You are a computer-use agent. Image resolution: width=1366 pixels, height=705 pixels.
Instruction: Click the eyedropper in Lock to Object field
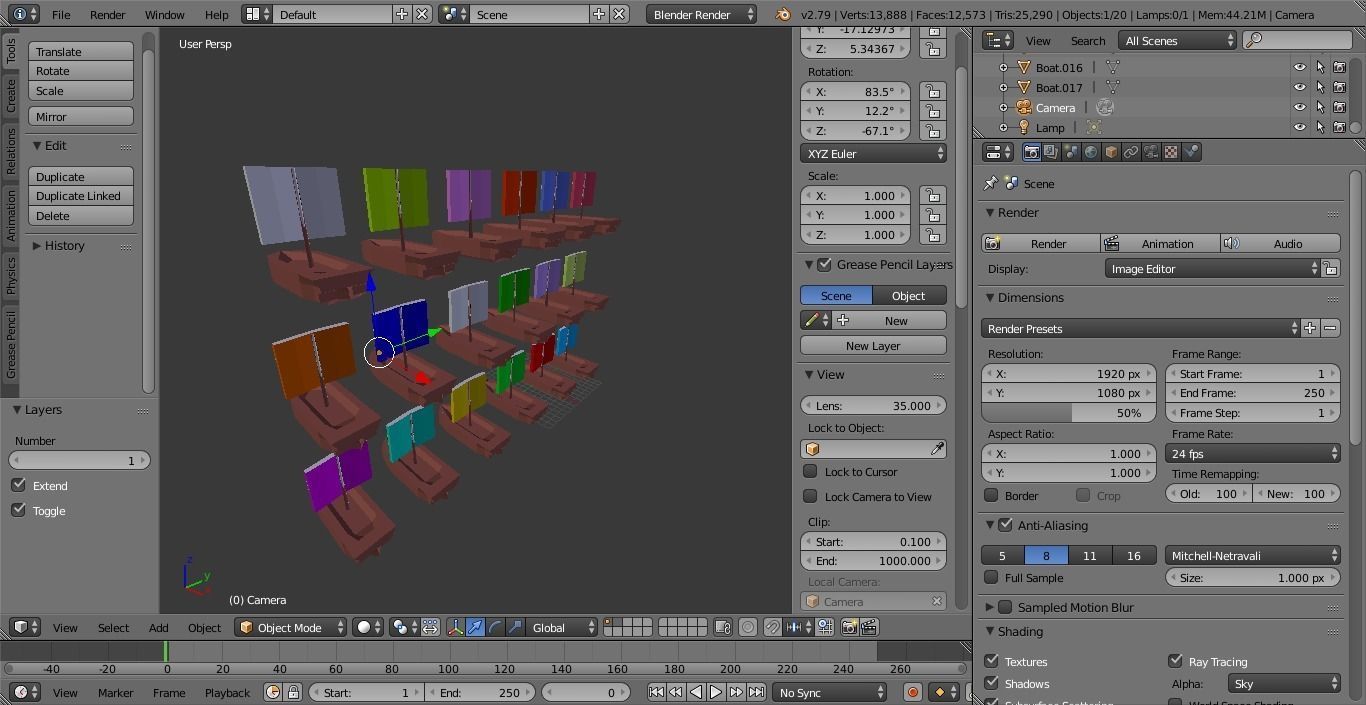pyautogui.click(x=937, y=449)
